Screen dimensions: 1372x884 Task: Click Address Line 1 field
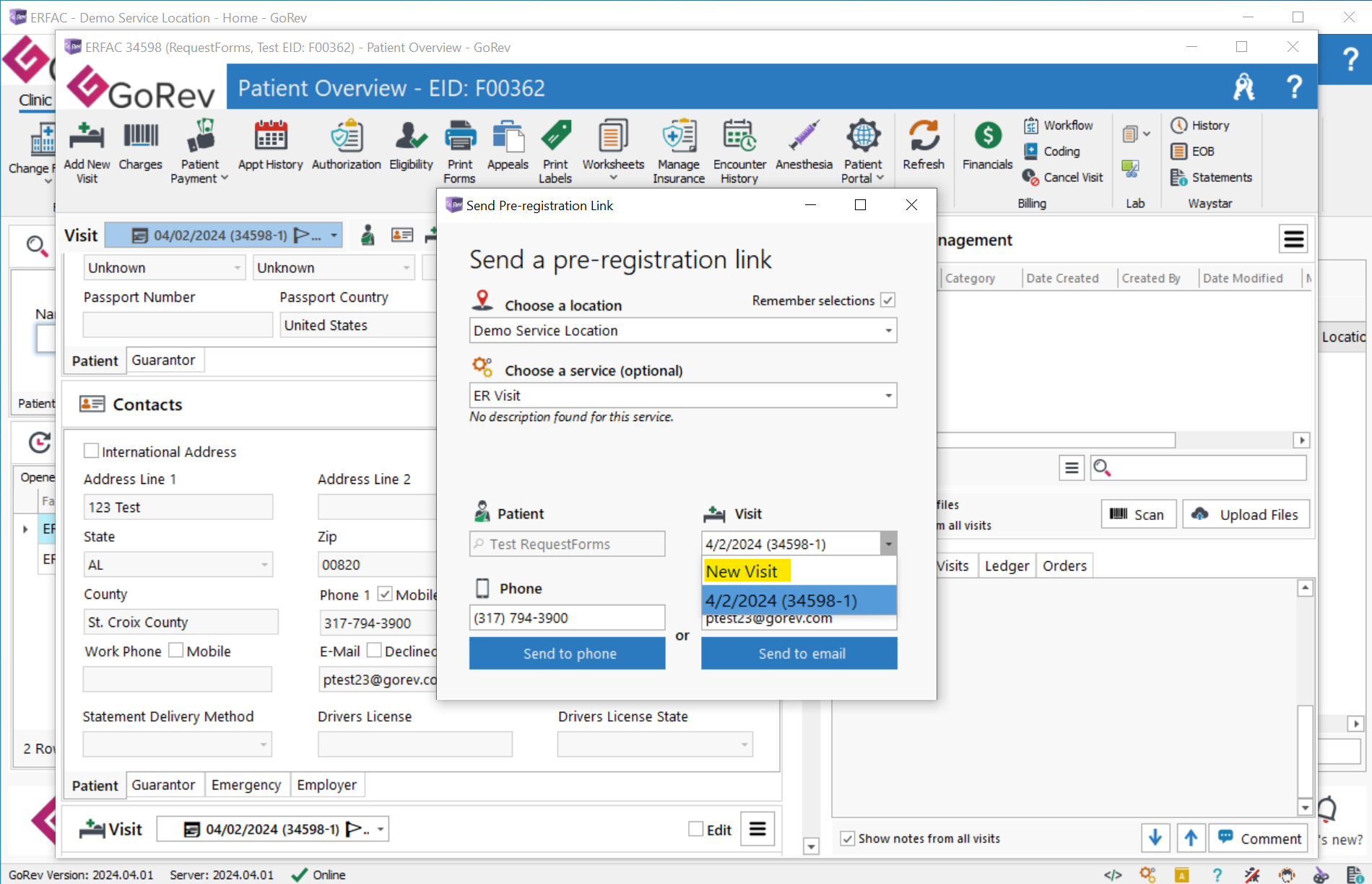pos(178,507)
